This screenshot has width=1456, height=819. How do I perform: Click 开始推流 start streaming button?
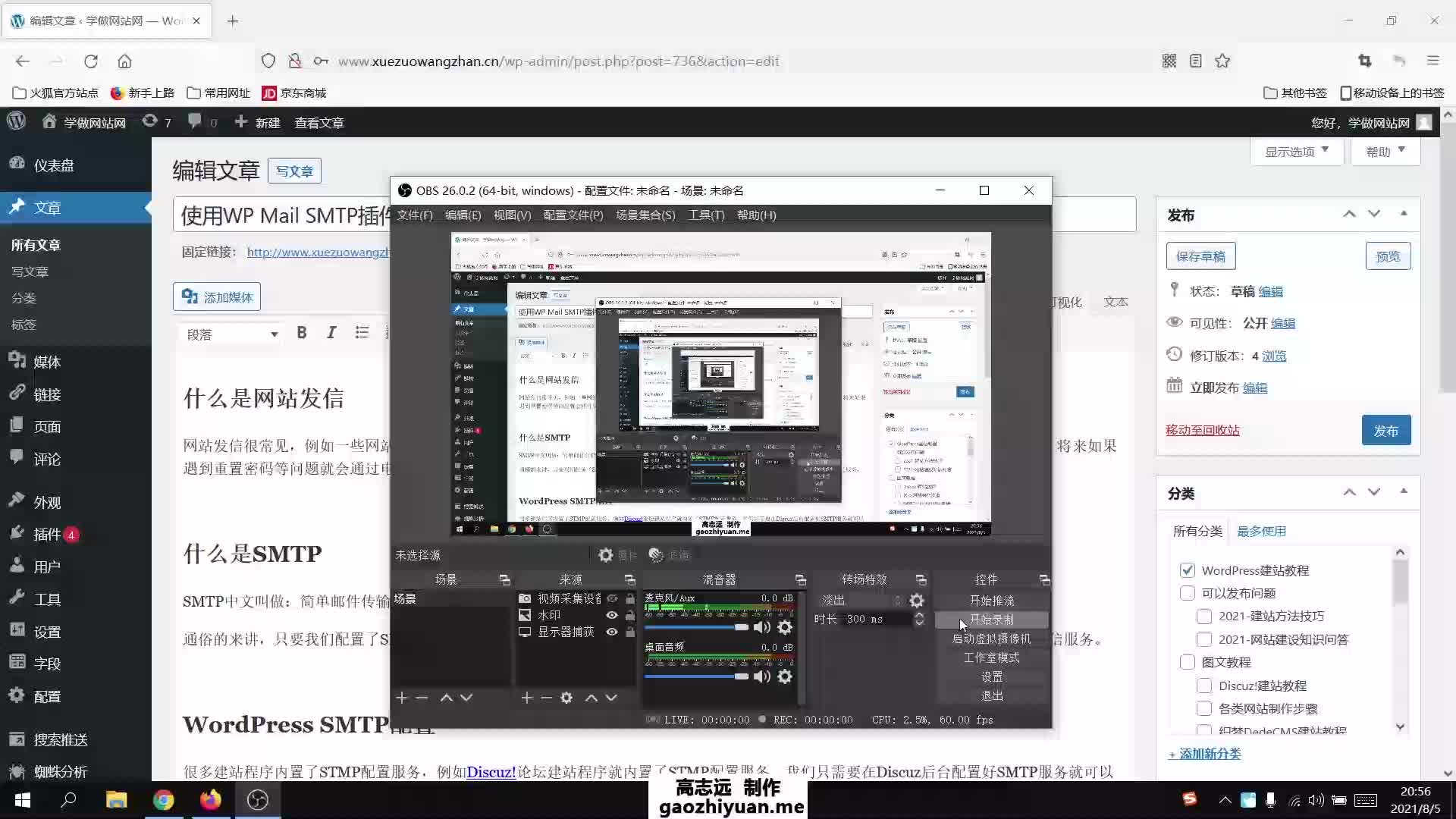click(x=992, y=601)
